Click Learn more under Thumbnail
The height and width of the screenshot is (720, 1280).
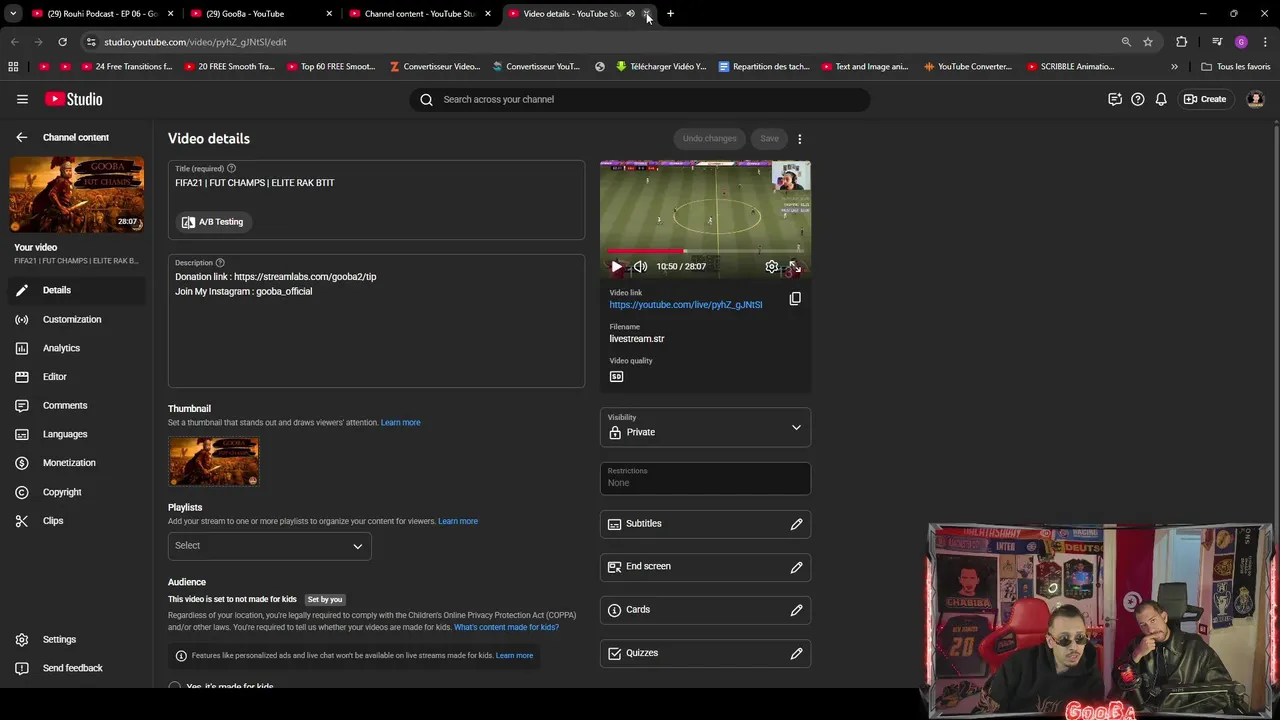point(400,423)
